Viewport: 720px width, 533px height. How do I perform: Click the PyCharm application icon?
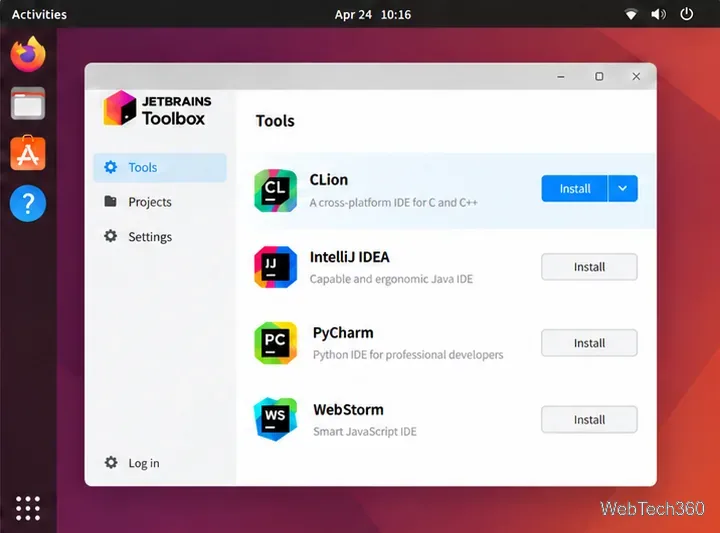click(x=276, y=343)
